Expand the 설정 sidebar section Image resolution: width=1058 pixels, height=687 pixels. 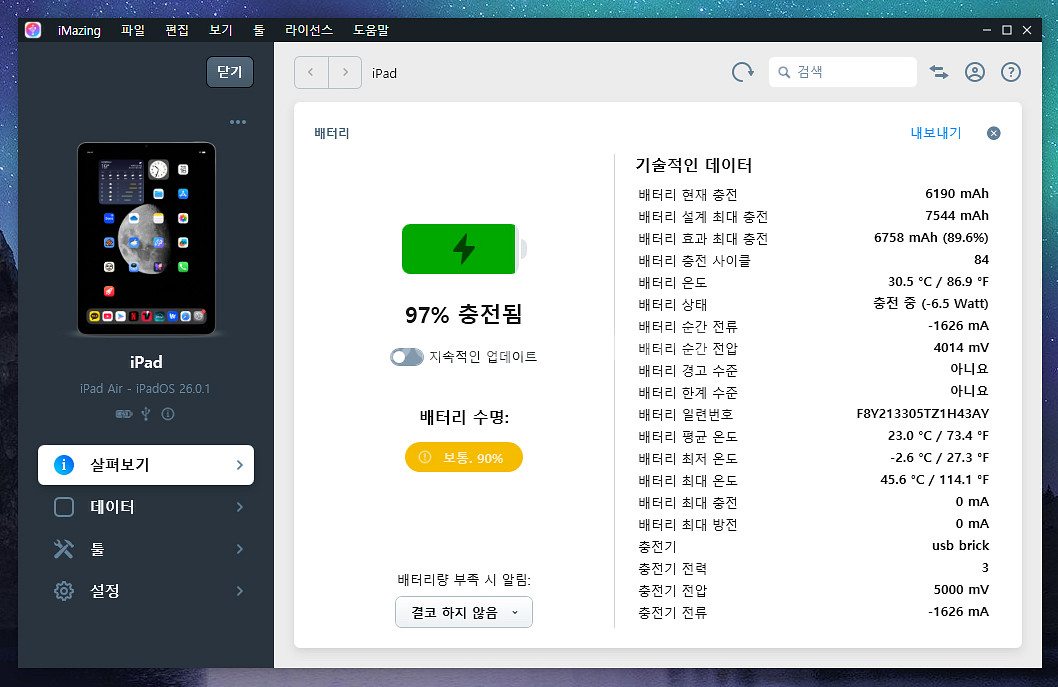pyautogui.click(x=146, y=591)
